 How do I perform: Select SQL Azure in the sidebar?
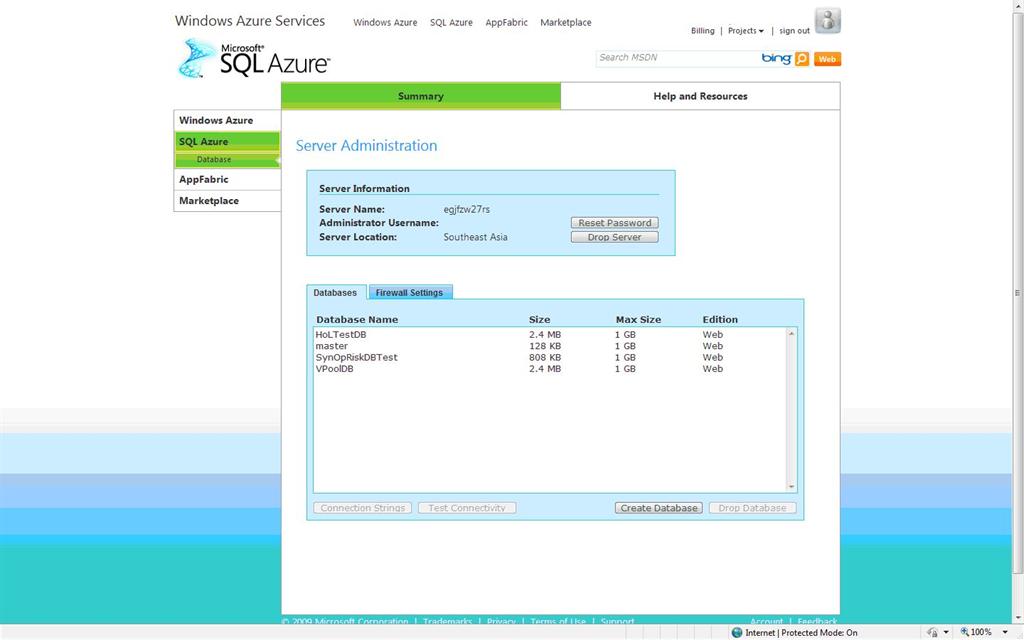tap(227, 142)
